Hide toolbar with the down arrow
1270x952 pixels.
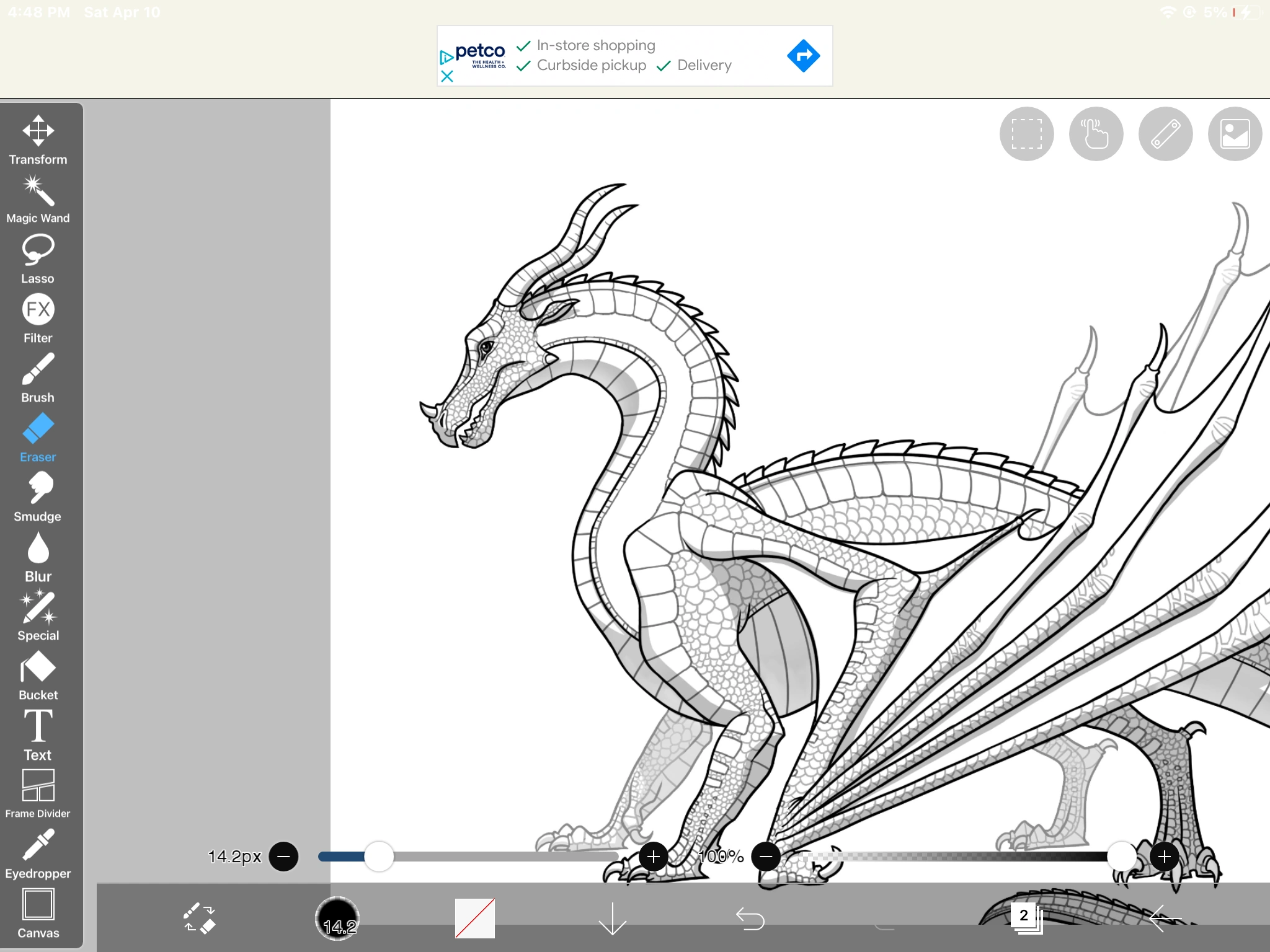coord(612,918)
